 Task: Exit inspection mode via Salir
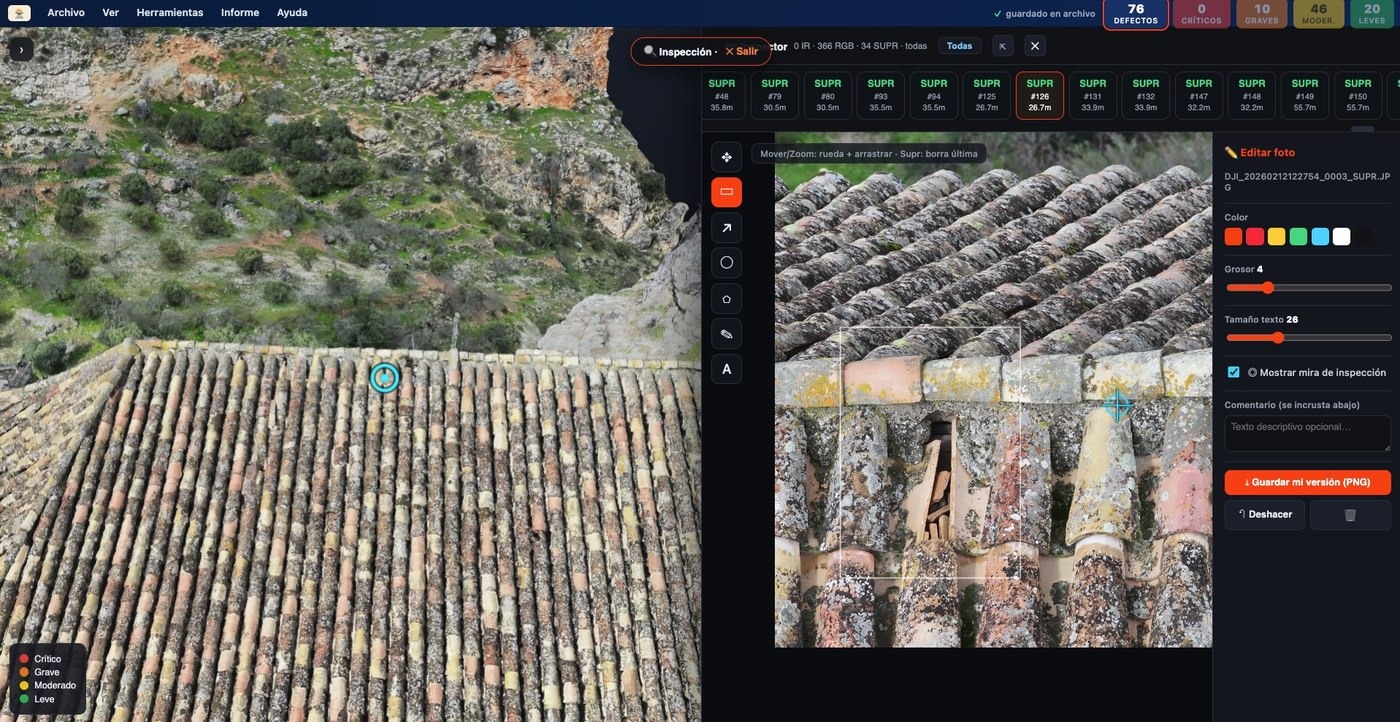[x=741, y=51]
